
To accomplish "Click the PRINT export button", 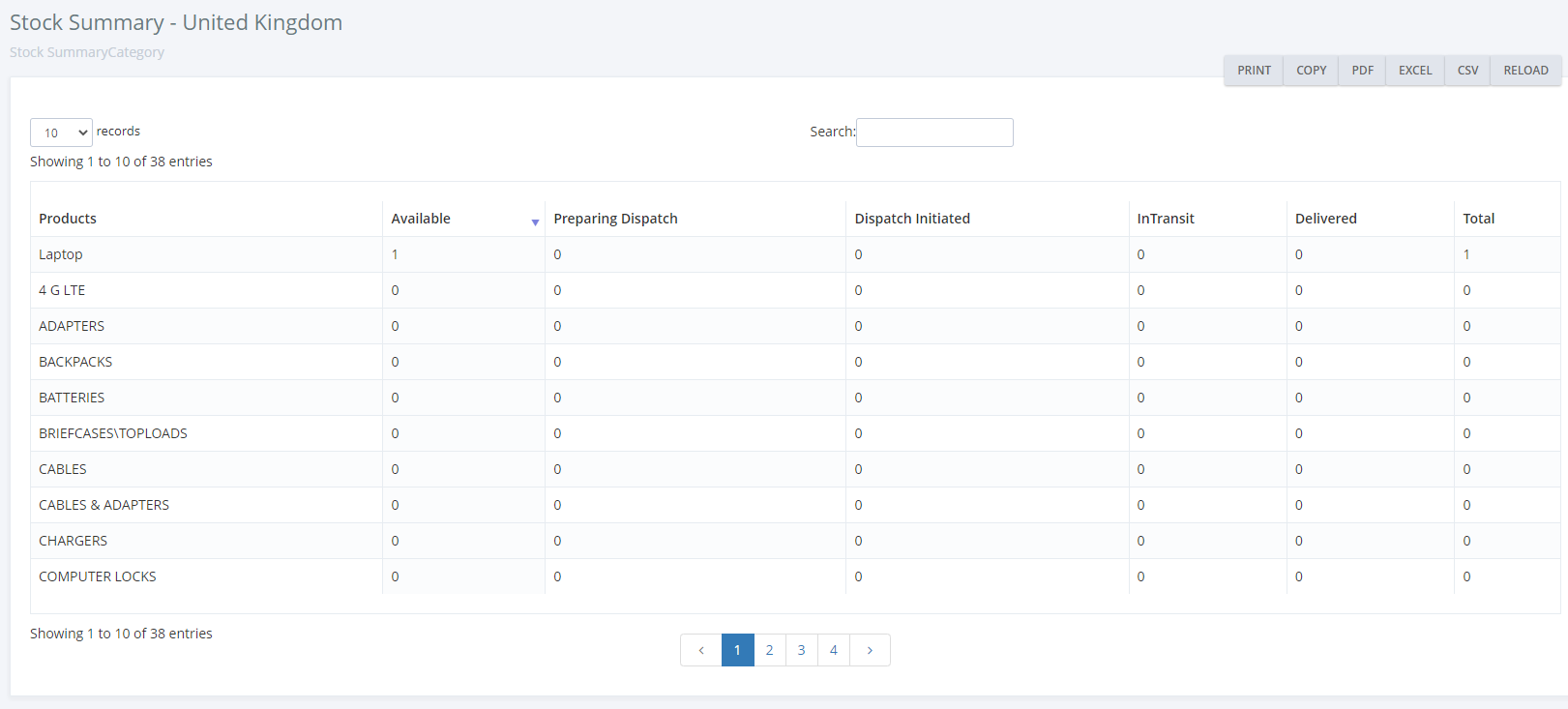I will (x=1254, y=71).
